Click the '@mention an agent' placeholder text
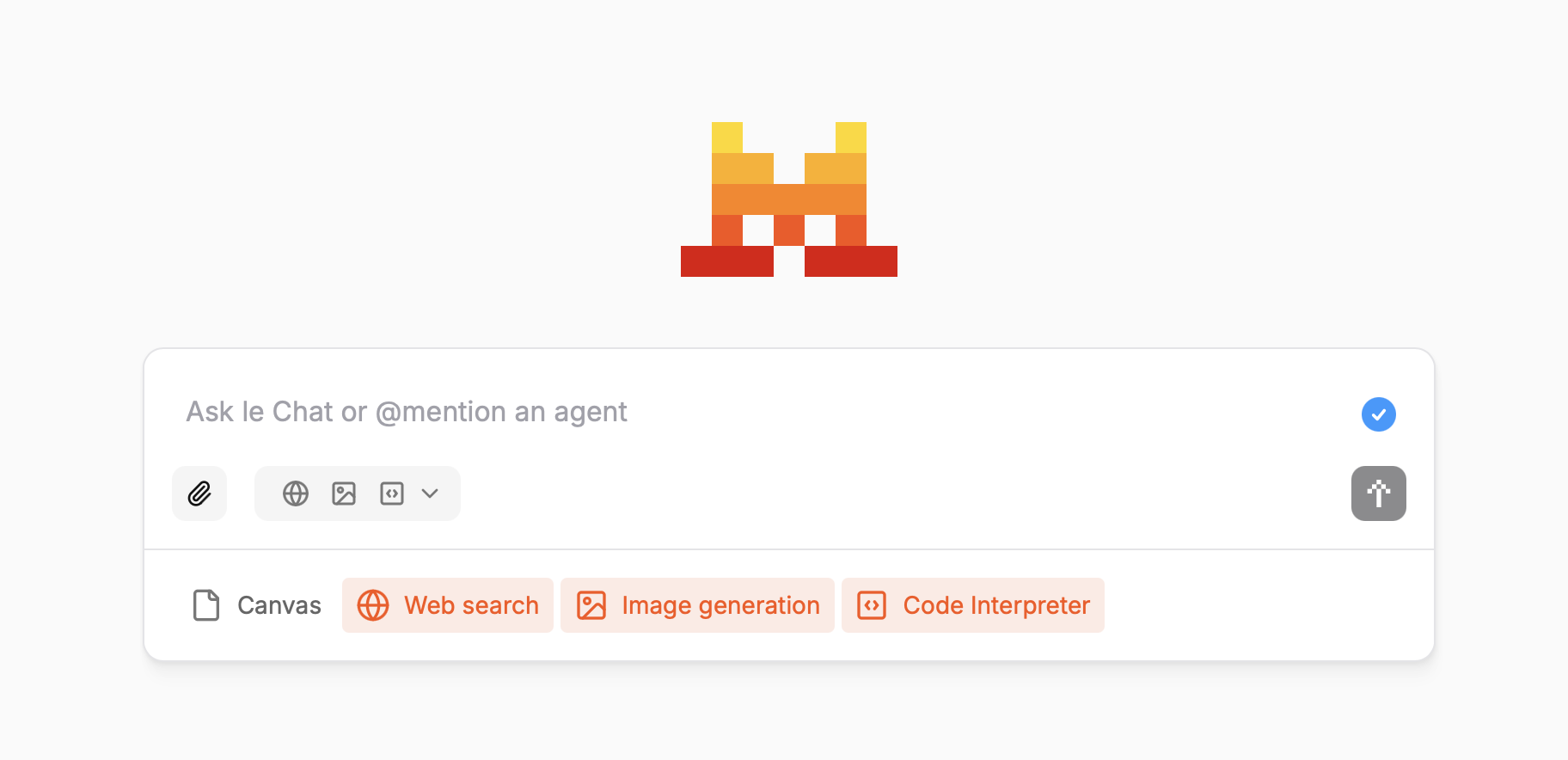Image resolution: width=1568 pixels, height=760 pixels. click(502, 412)
